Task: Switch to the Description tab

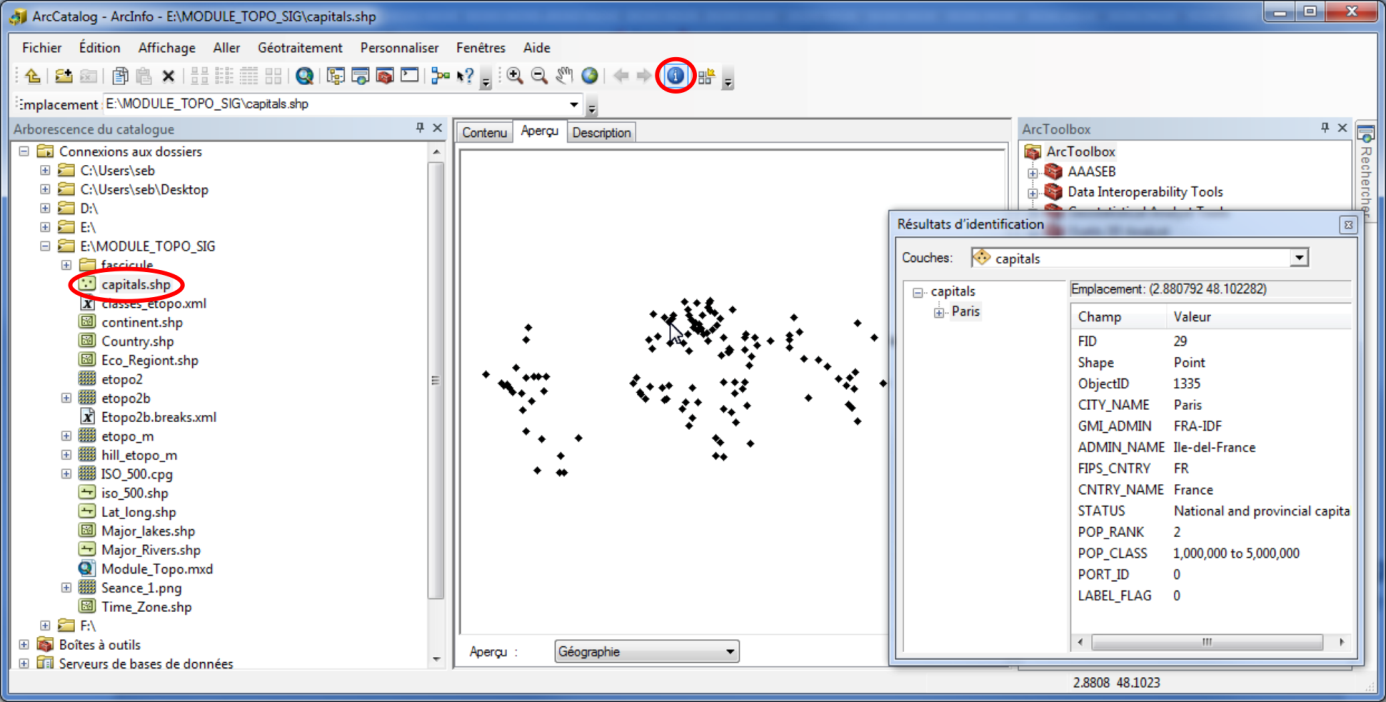Action: click(x=601, y=133)
